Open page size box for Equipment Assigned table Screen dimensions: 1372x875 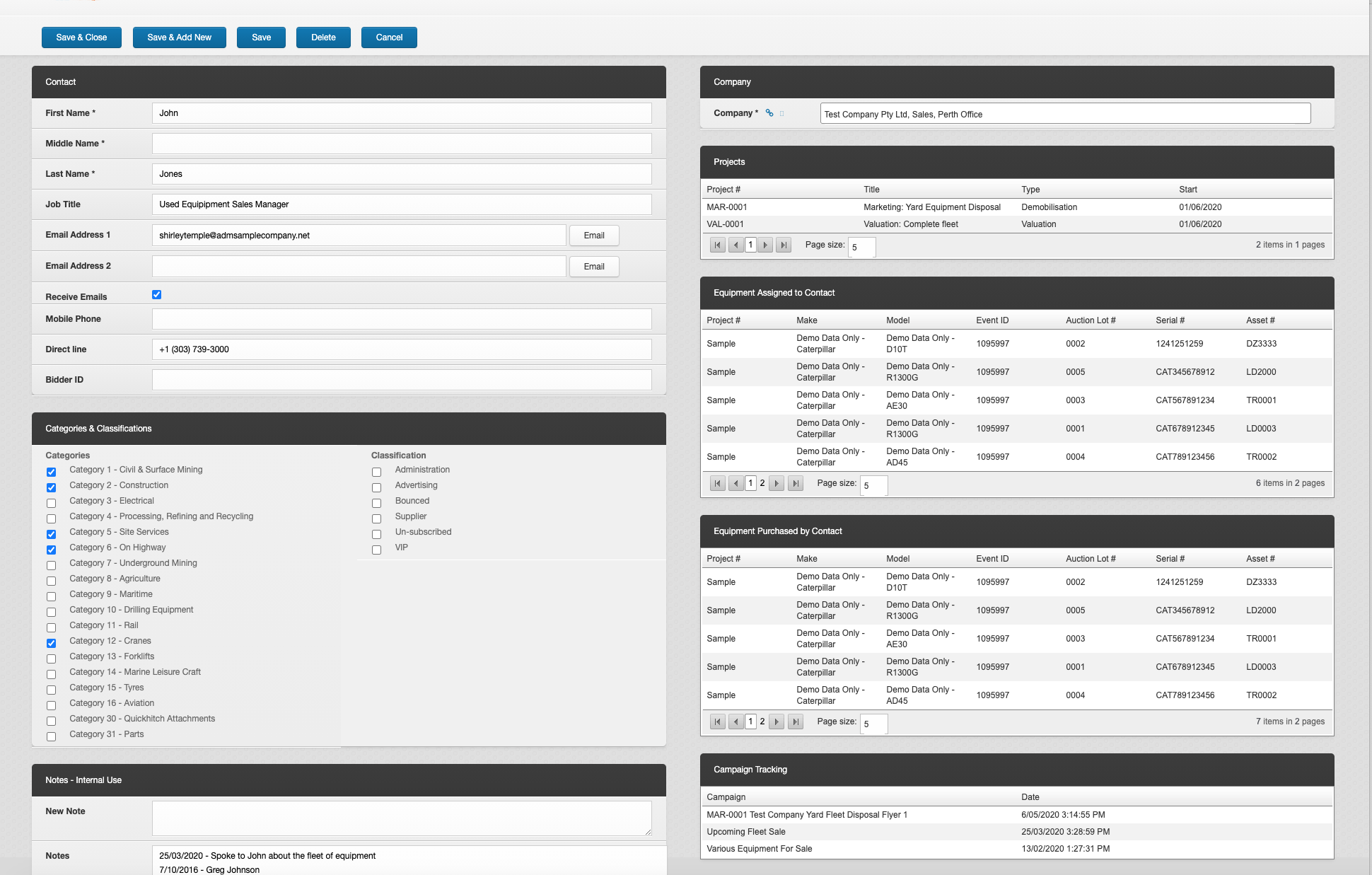click(873, 485)
